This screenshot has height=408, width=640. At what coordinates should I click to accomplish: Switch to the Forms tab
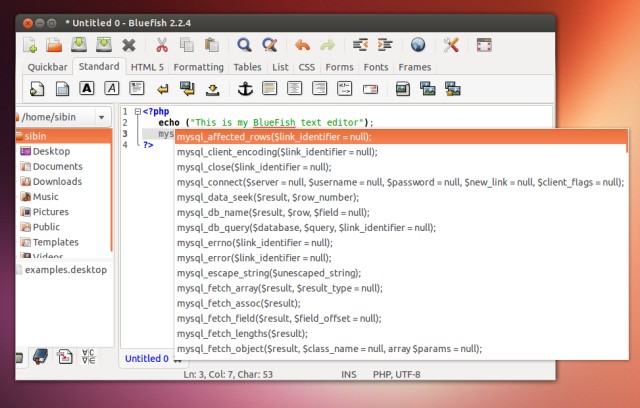pos(340,67)
